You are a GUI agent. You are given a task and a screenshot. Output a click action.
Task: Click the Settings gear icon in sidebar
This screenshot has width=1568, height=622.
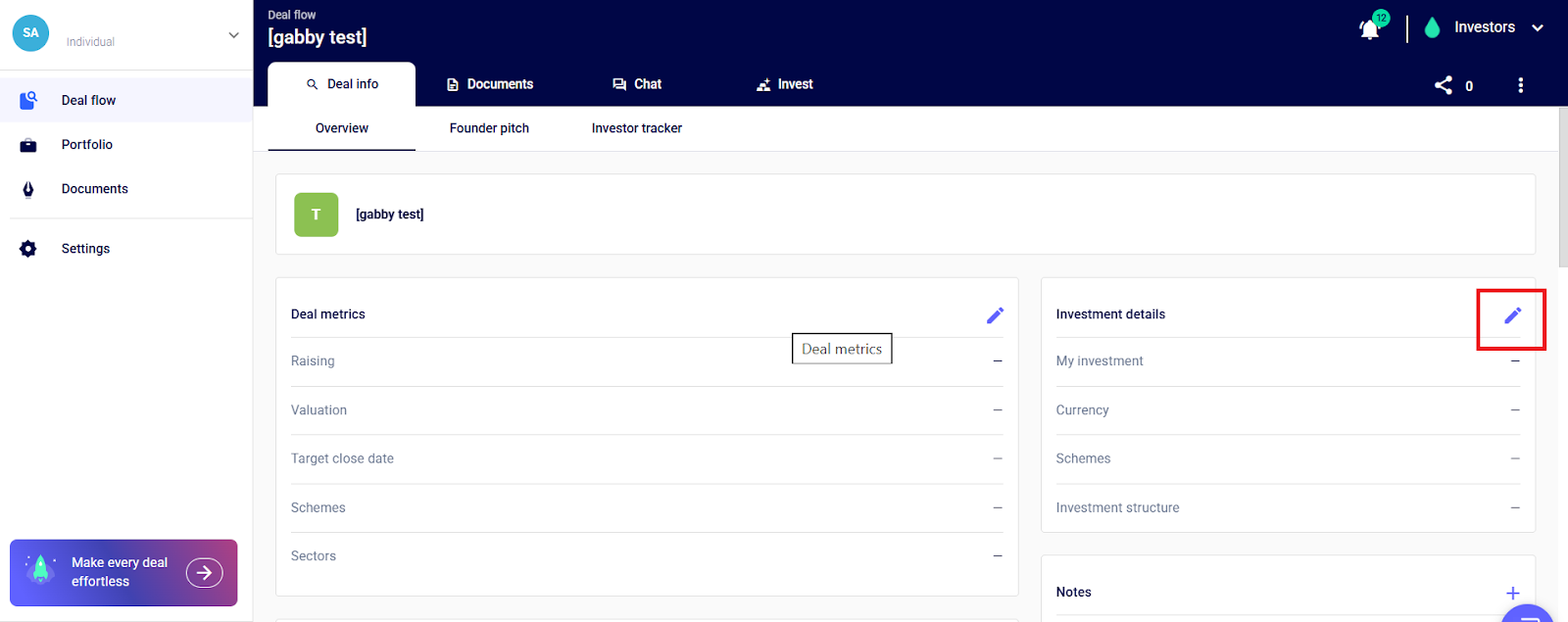click(x=28, y=249)
